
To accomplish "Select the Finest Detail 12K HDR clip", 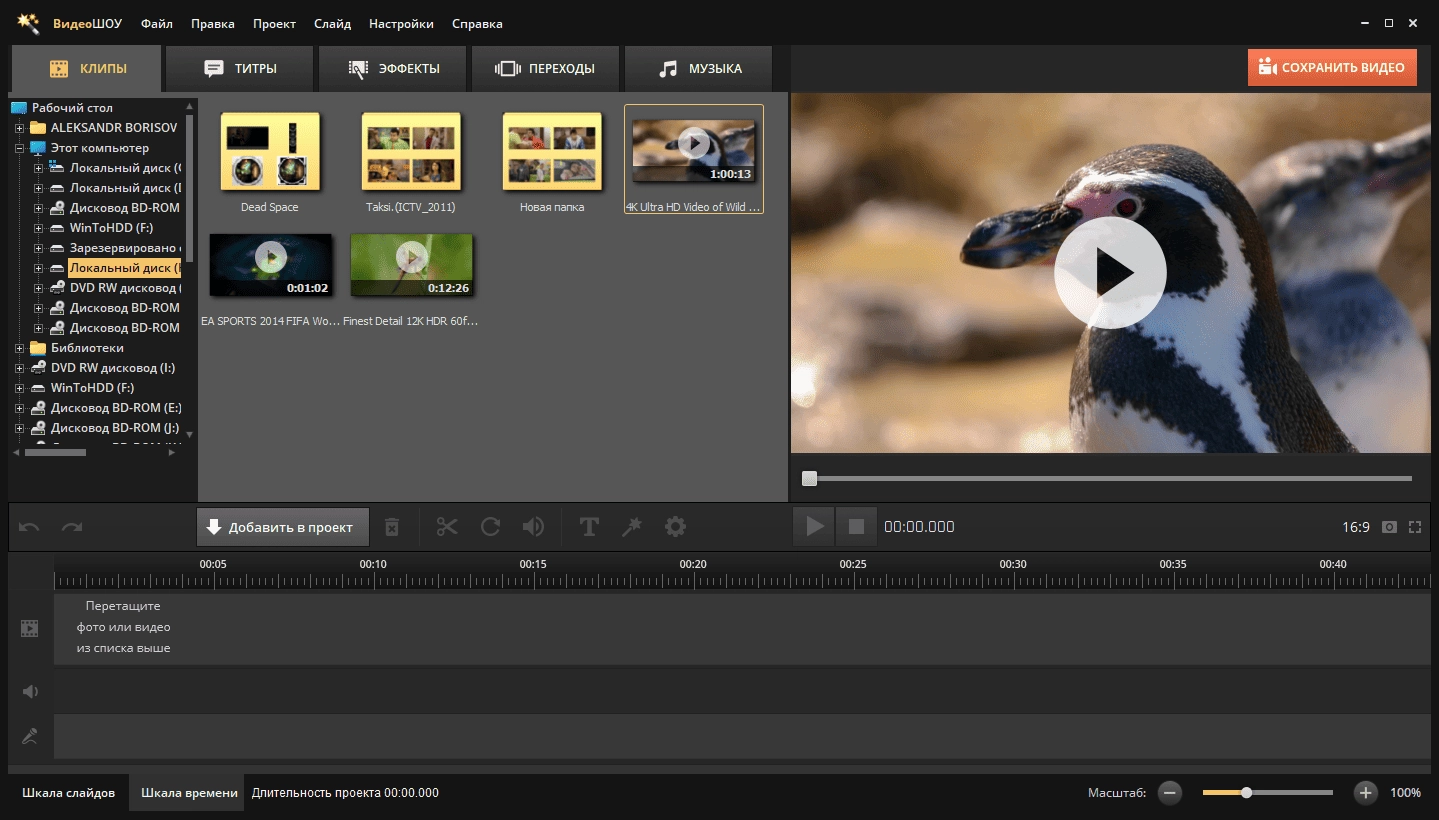I will pos(411,265).
